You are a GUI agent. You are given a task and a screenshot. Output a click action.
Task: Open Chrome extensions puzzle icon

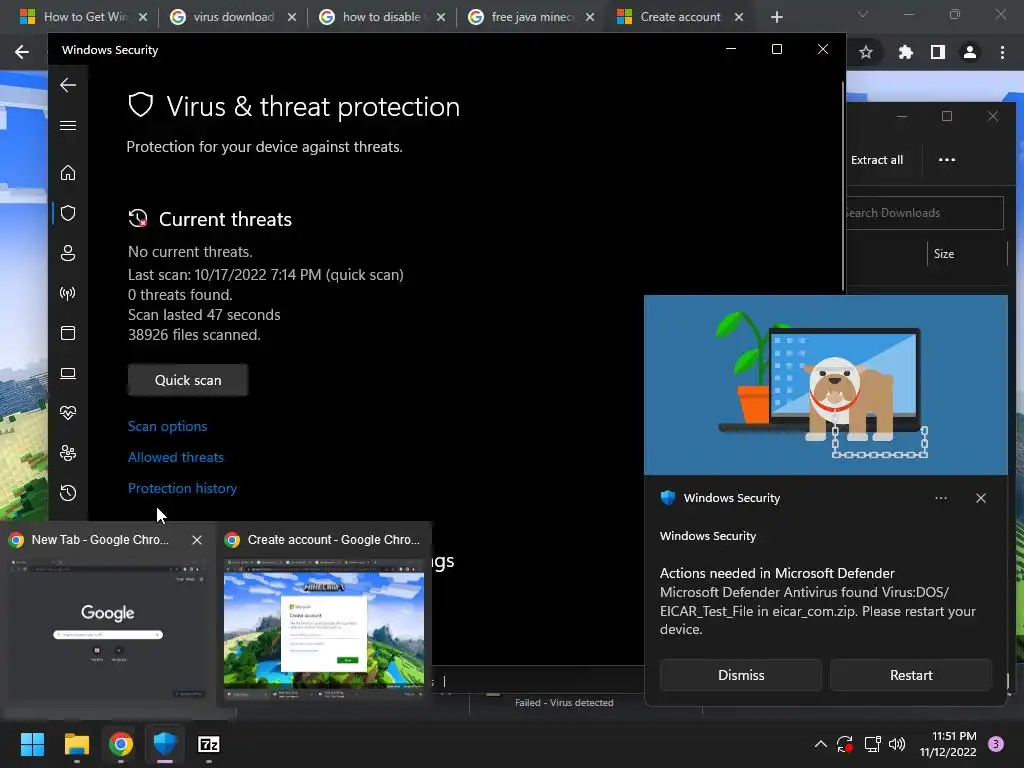(x=906, y=52)
